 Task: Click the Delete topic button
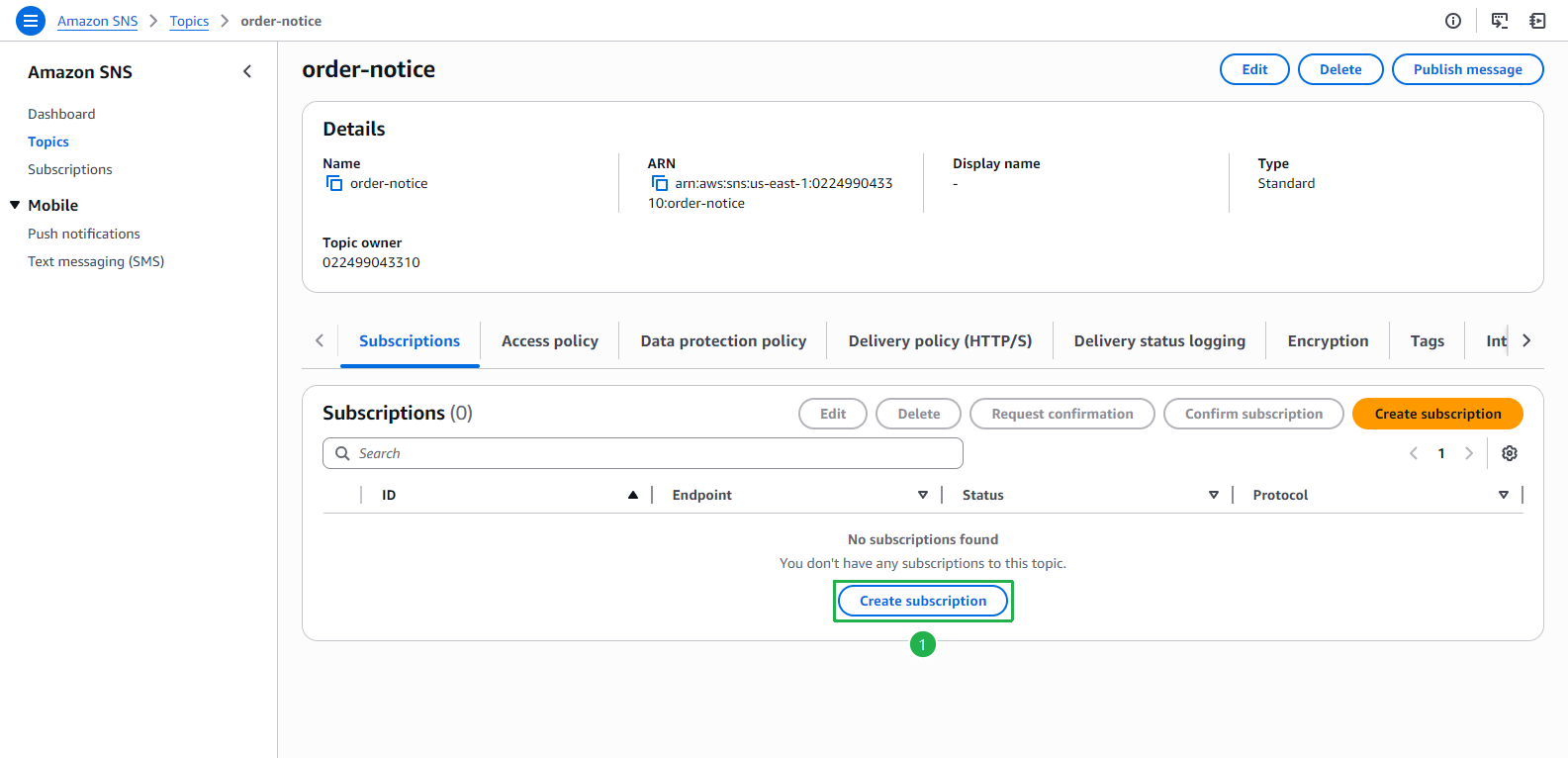pyautogui.click(x=1340, y=69)
